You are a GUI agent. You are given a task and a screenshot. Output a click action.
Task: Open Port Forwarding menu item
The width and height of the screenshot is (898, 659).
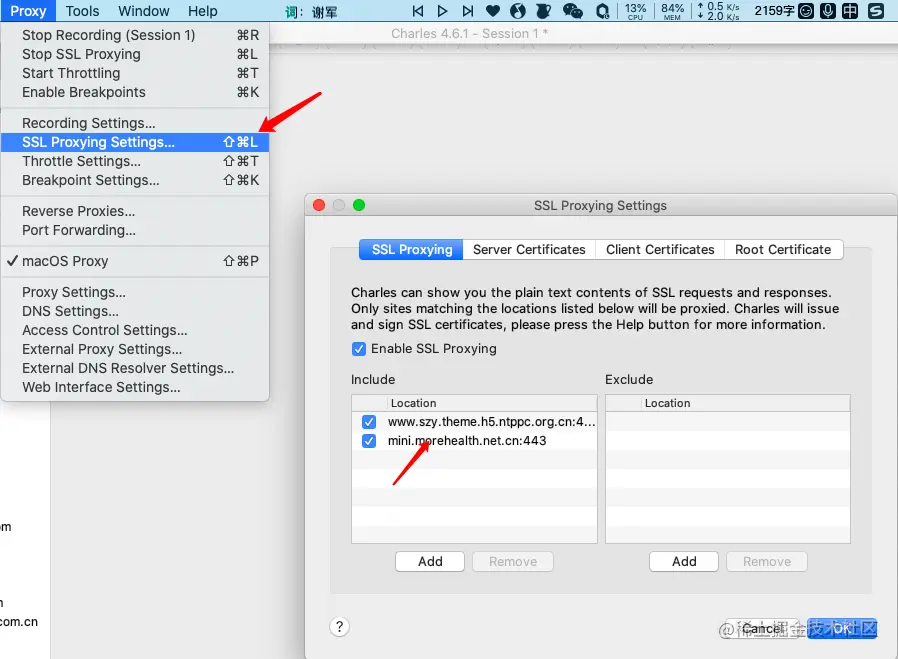[135, 230]
